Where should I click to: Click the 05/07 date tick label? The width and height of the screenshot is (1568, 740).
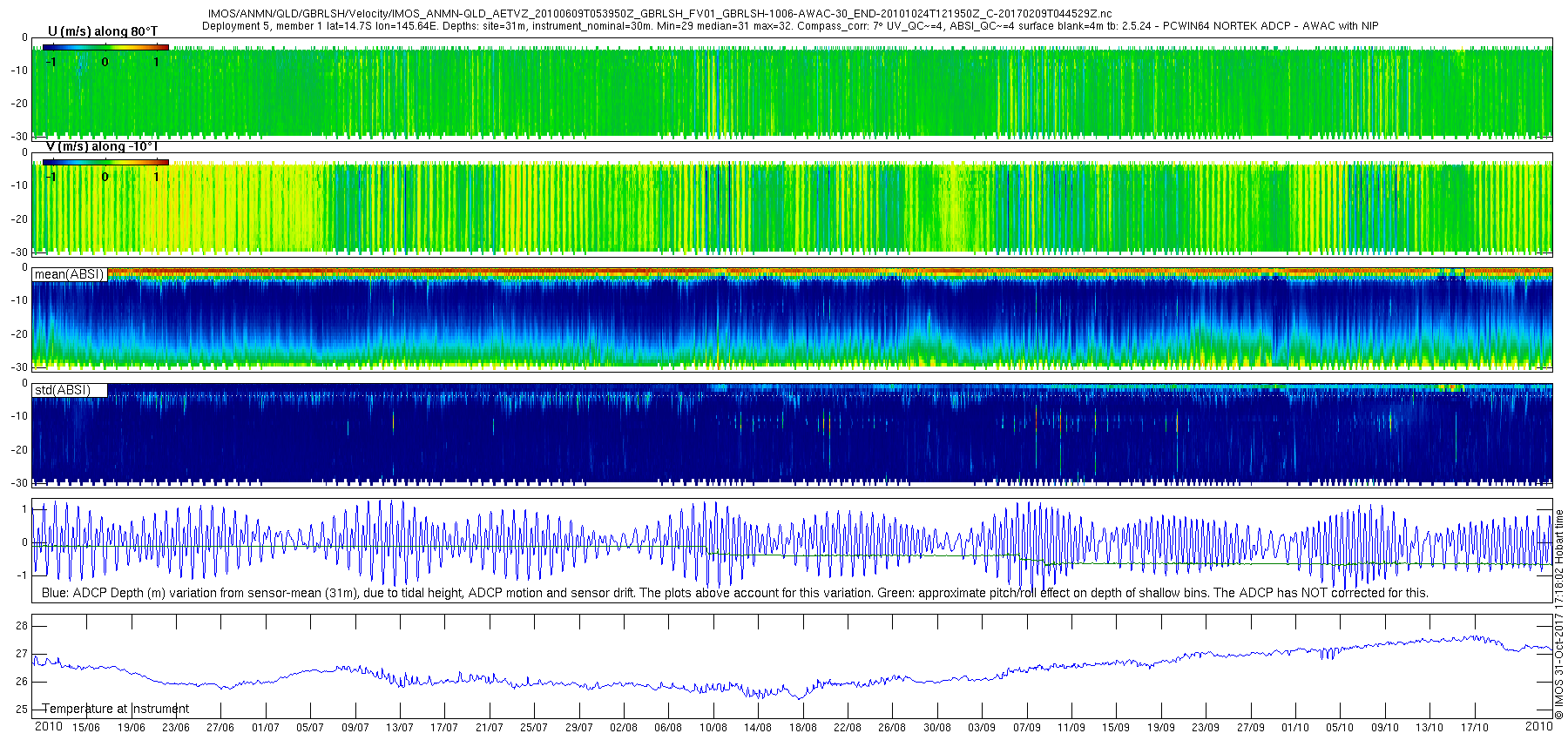(310, 728)
